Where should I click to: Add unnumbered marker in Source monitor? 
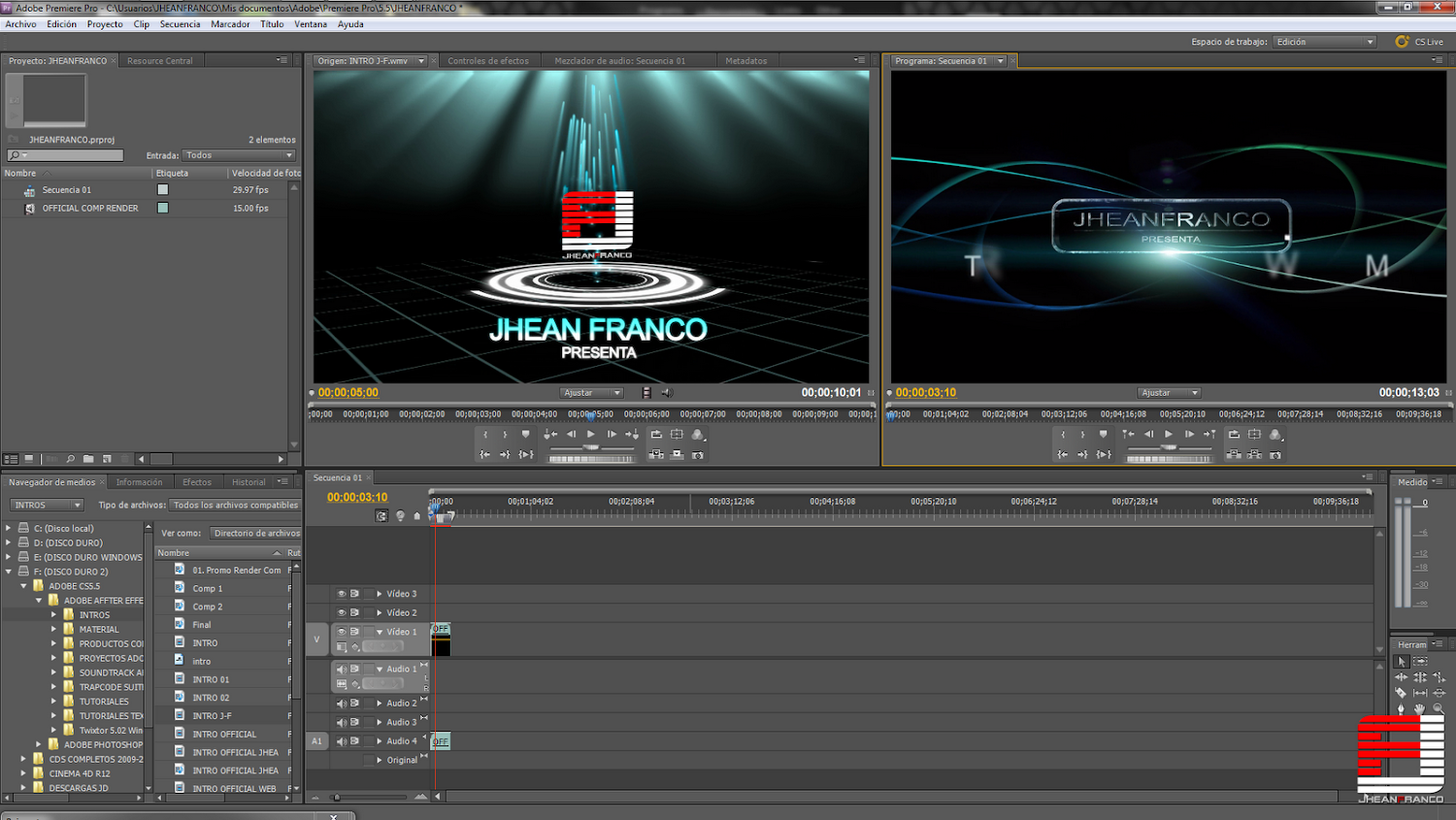point(525,434)
